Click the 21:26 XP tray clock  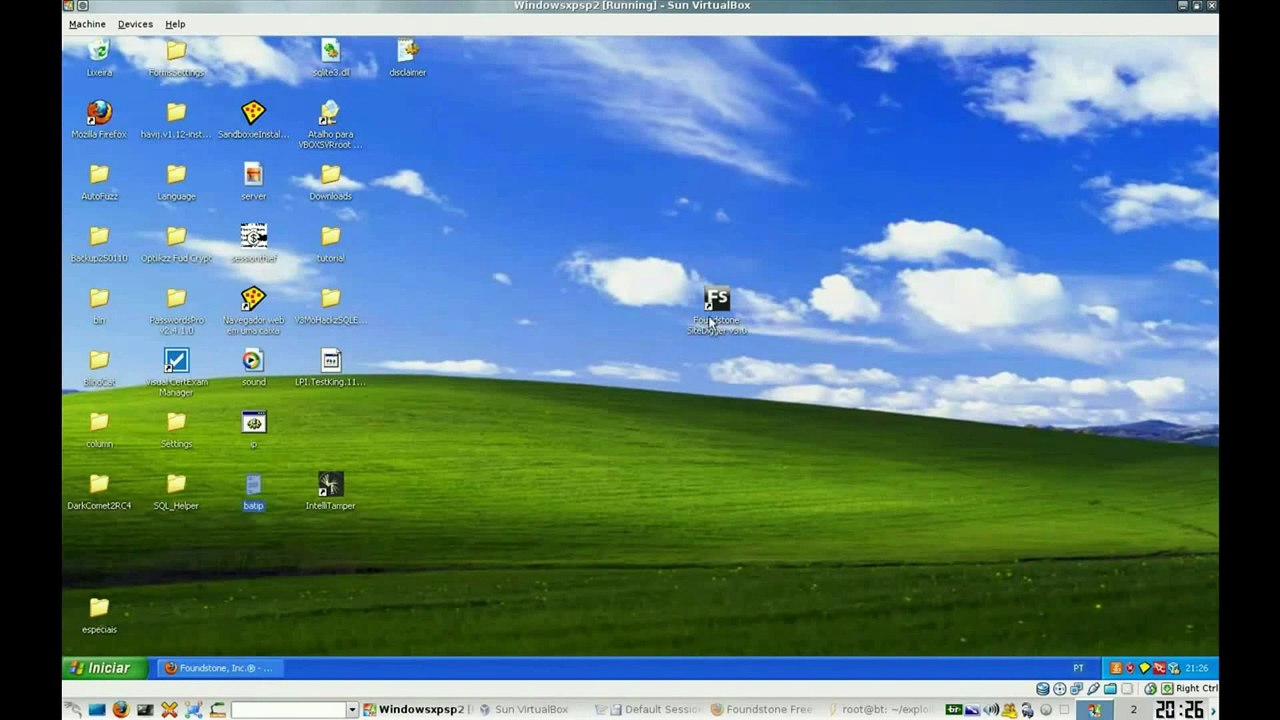(x=1197, y=668)
